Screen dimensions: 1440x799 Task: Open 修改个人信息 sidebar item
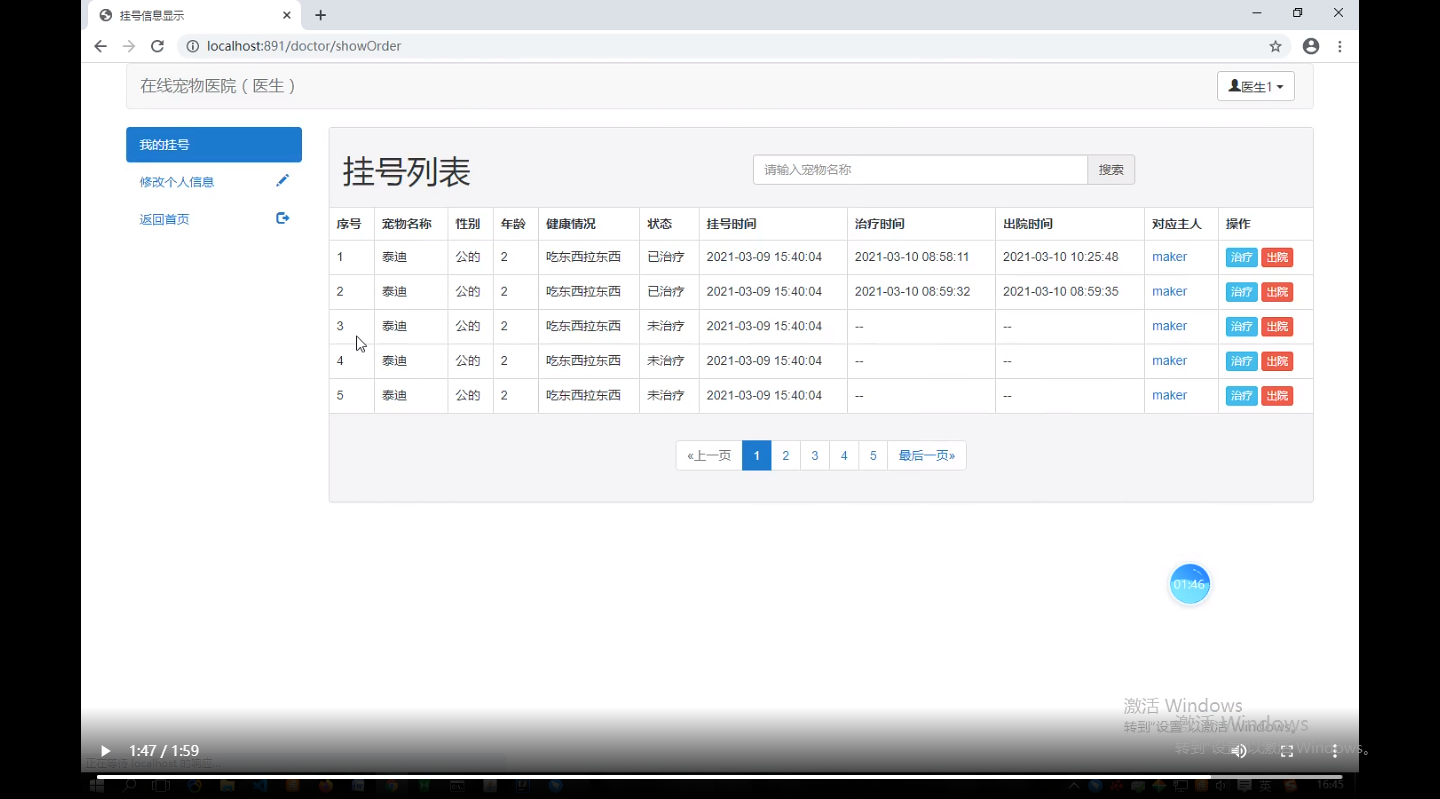pos(214,181)
